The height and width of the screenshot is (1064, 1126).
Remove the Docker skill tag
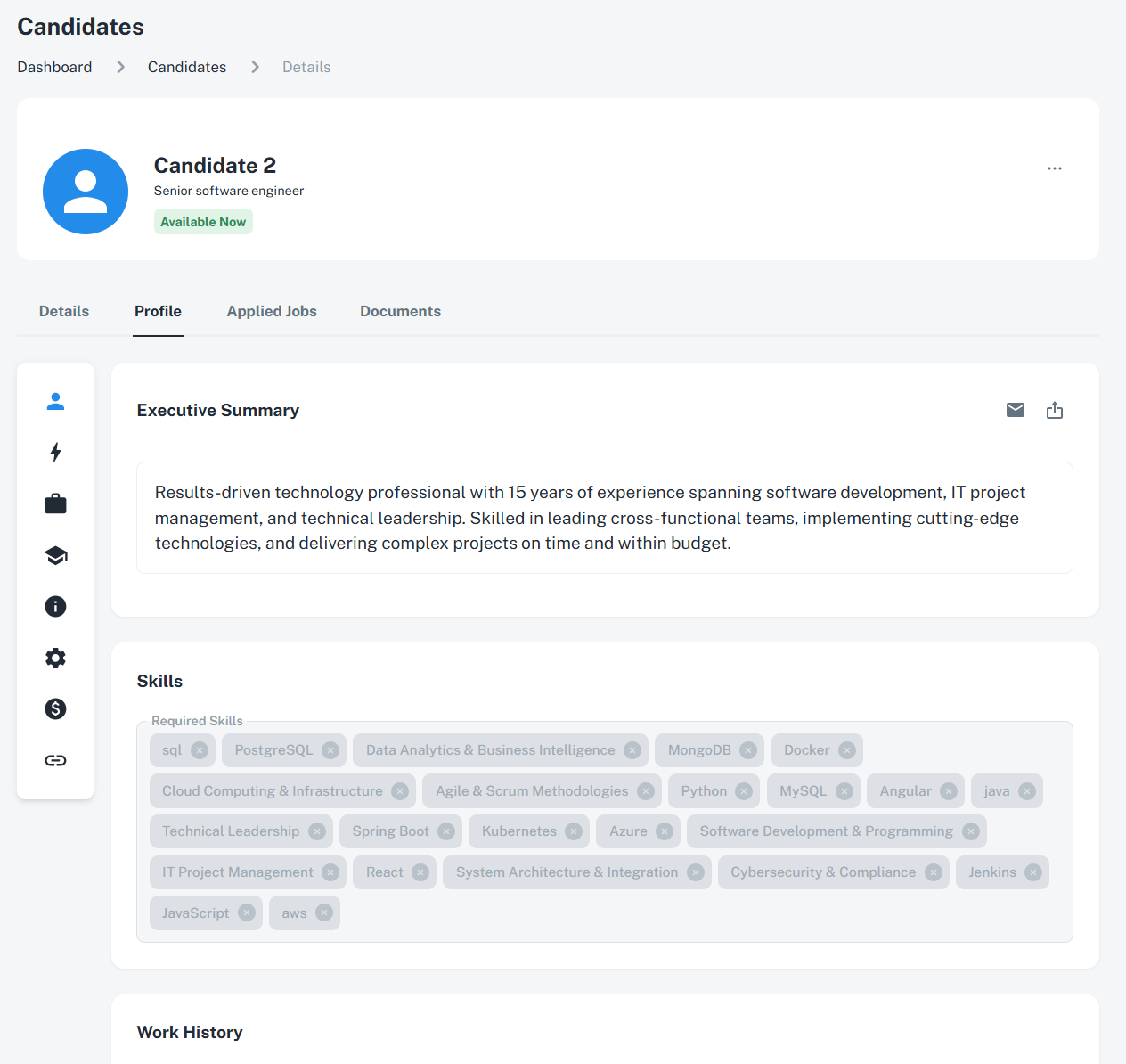click(847, 750)
